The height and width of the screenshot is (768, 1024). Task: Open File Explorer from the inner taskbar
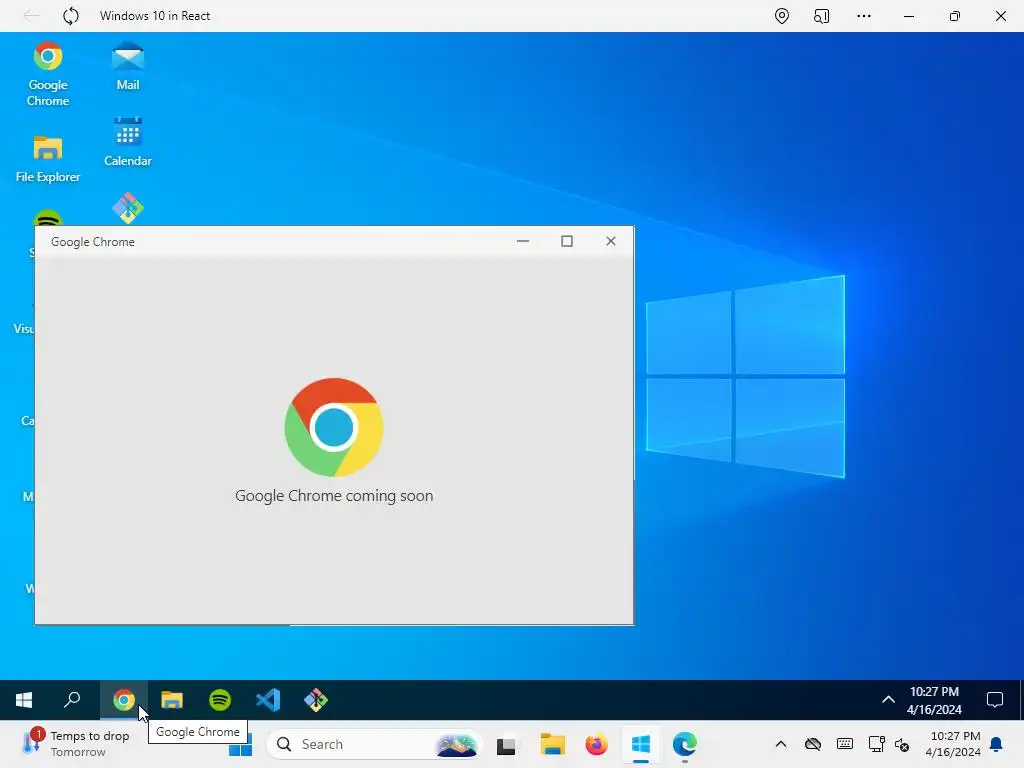(172, 700)
